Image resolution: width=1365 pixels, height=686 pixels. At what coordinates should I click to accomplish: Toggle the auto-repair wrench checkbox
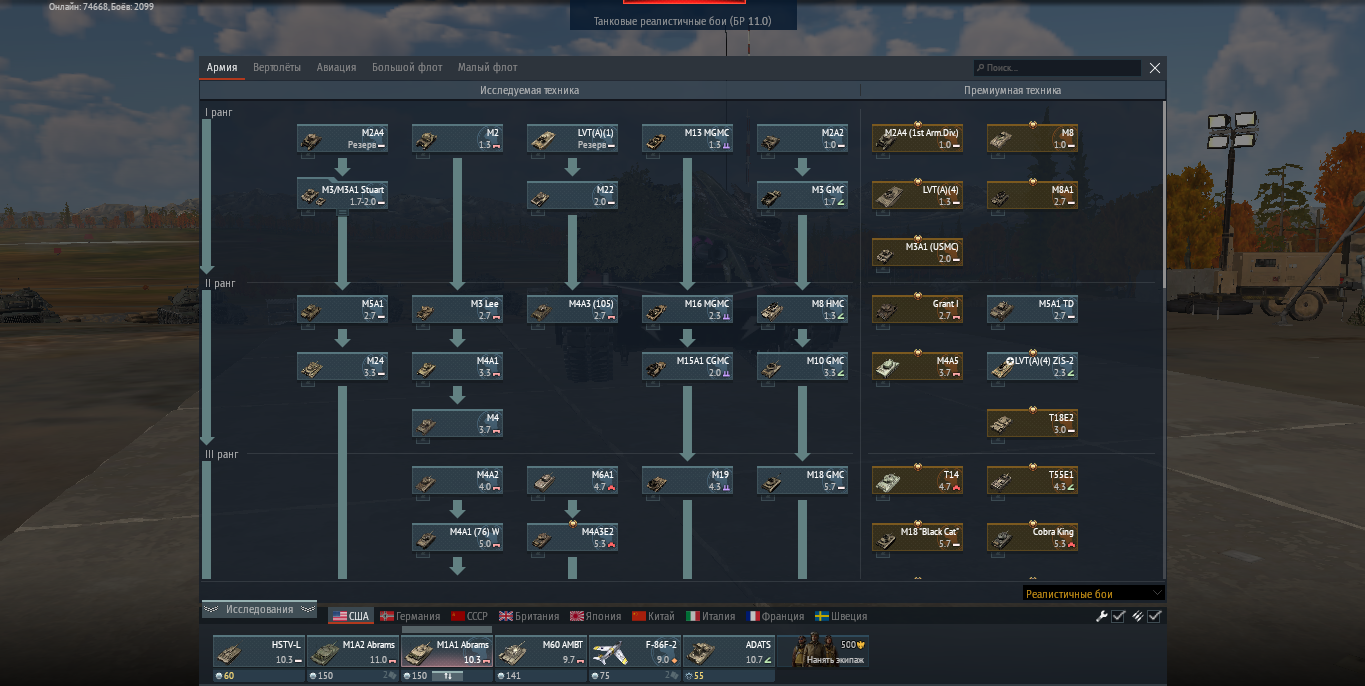[1119, 616]
